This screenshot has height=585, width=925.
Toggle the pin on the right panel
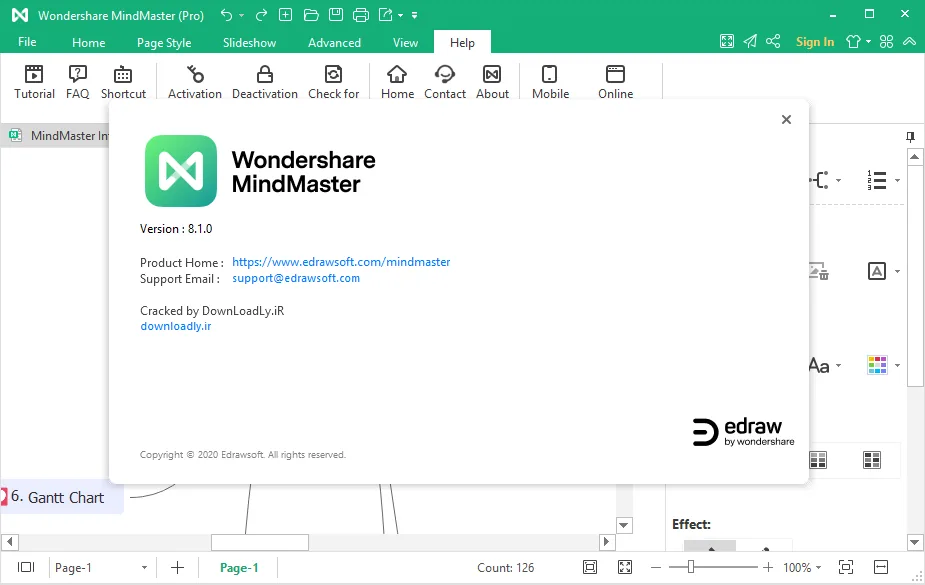pos(910,137)
